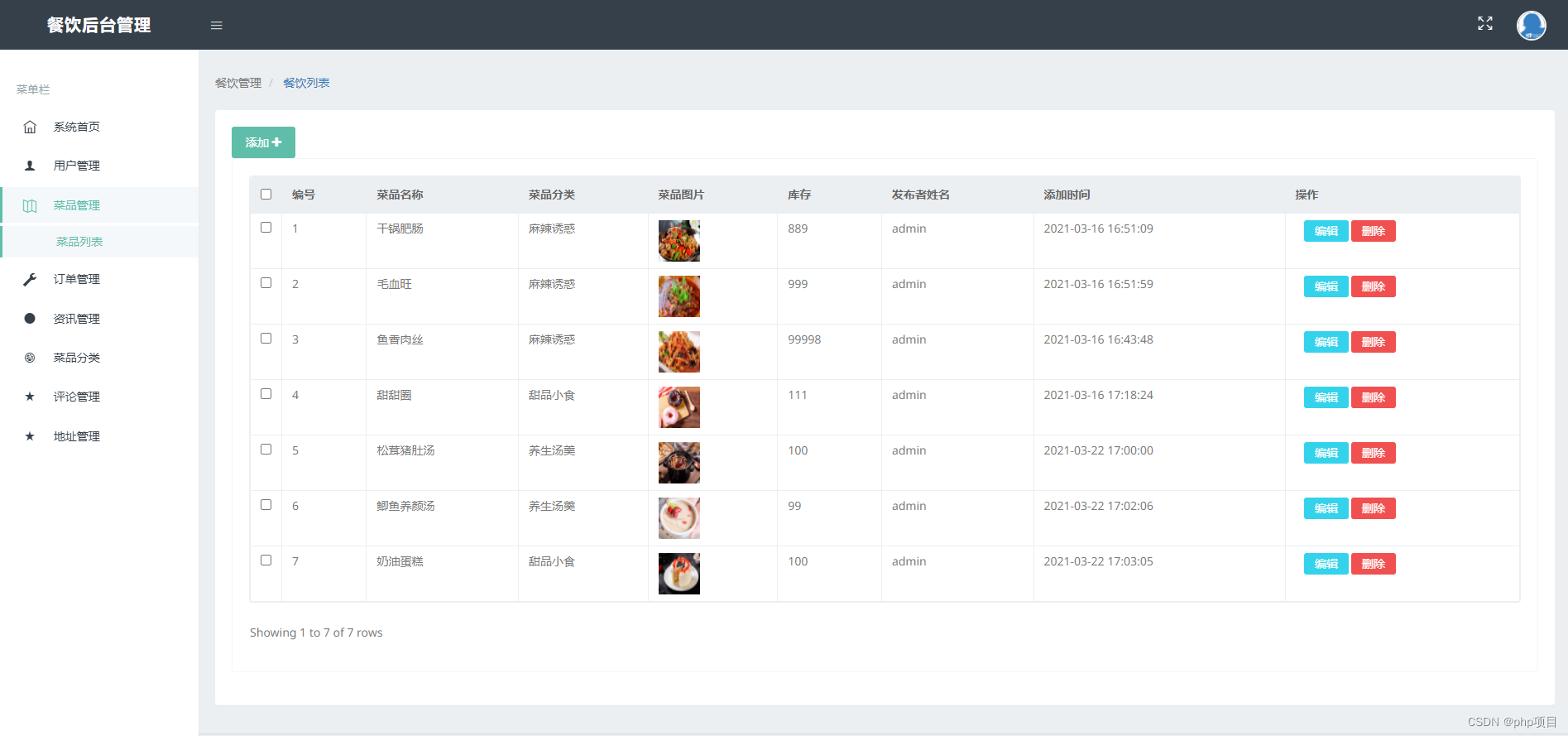Click the 餐饮列表 breadcrumb link
This screenshot has height=736, width=1568.
pyautogui.click(x=306, y=83)
